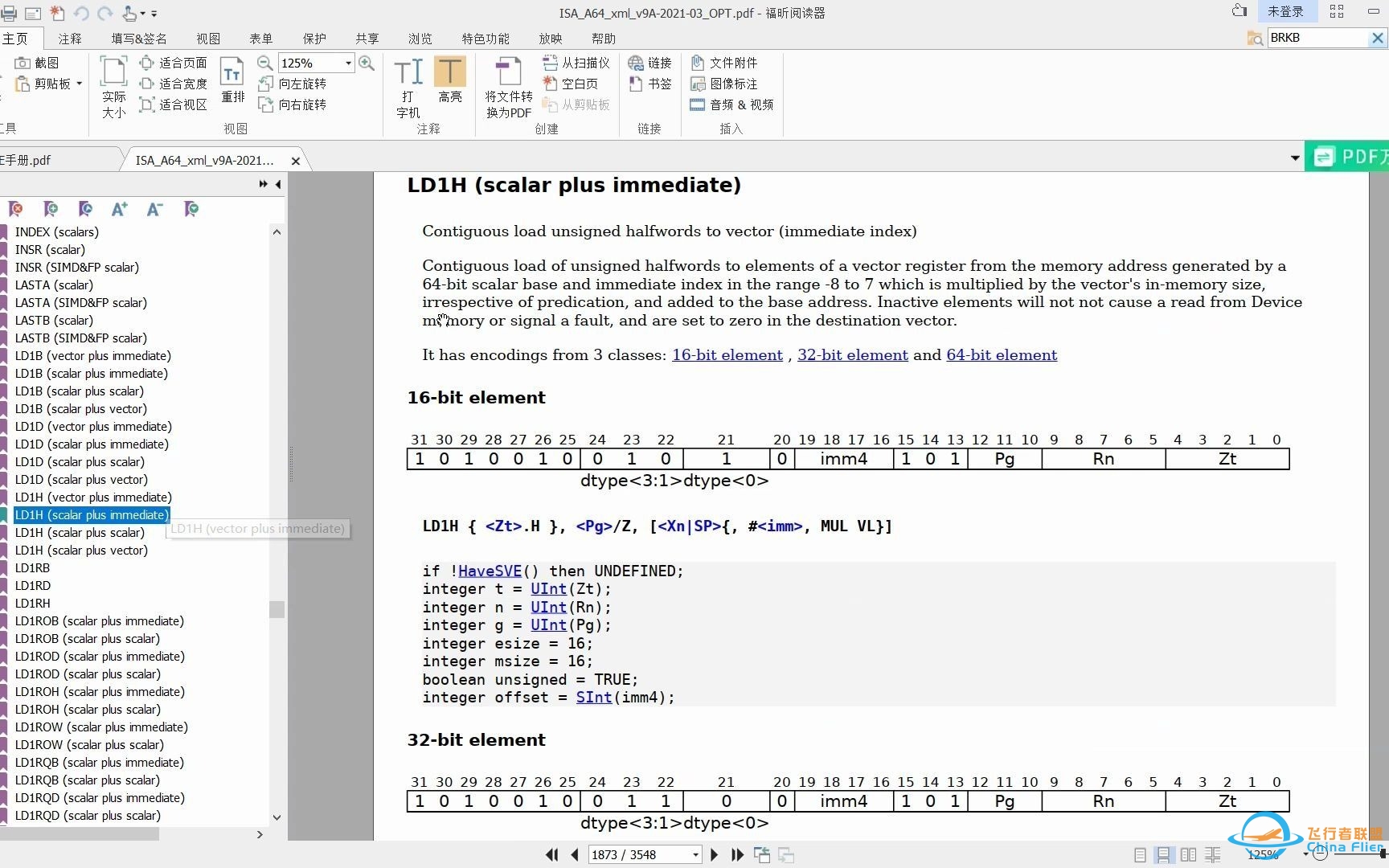The width and height of the screenshot is (1389, 868).
Task: Click the redo arrow icon
Action: pos(104,13)
